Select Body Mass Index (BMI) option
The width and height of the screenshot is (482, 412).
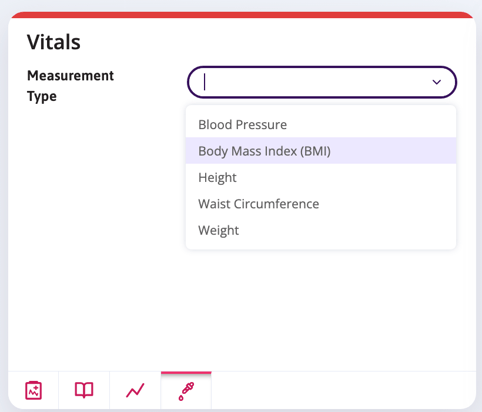(x=321, y=151)
